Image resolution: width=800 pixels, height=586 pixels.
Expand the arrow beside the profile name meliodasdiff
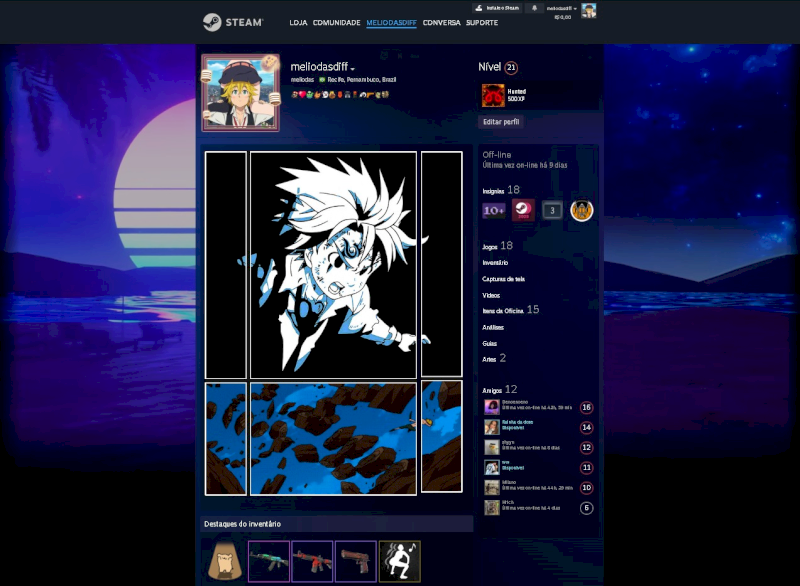click(x=353, y=69)
